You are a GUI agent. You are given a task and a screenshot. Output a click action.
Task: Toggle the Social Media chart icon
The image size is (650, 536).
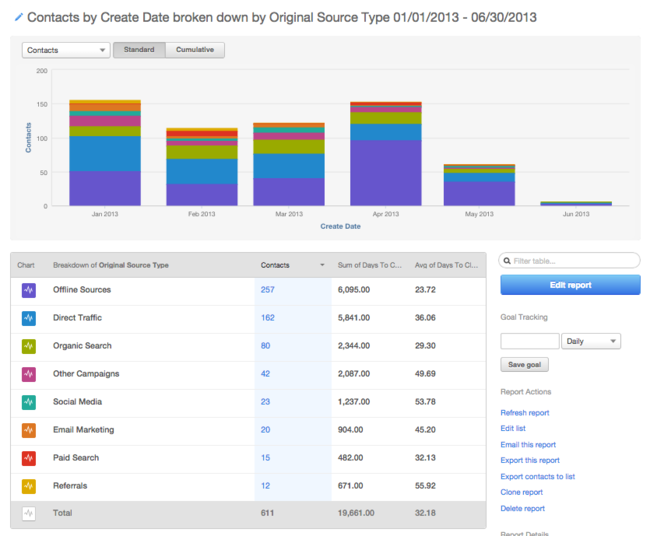(x=28, y=402)
